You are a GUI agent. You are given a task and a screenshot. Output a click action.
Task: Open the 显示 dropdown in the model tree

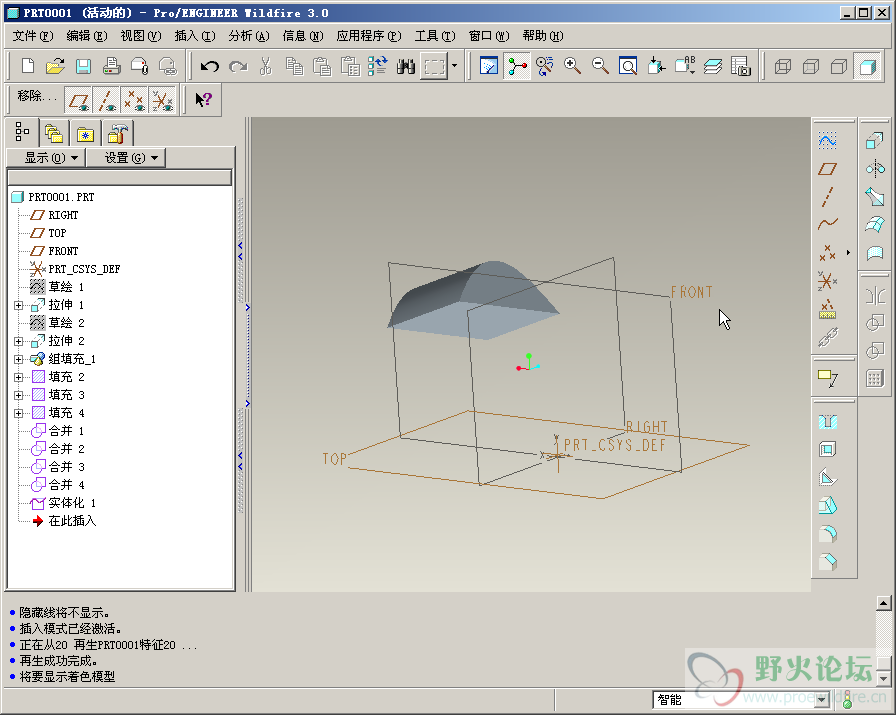(46, 158)
